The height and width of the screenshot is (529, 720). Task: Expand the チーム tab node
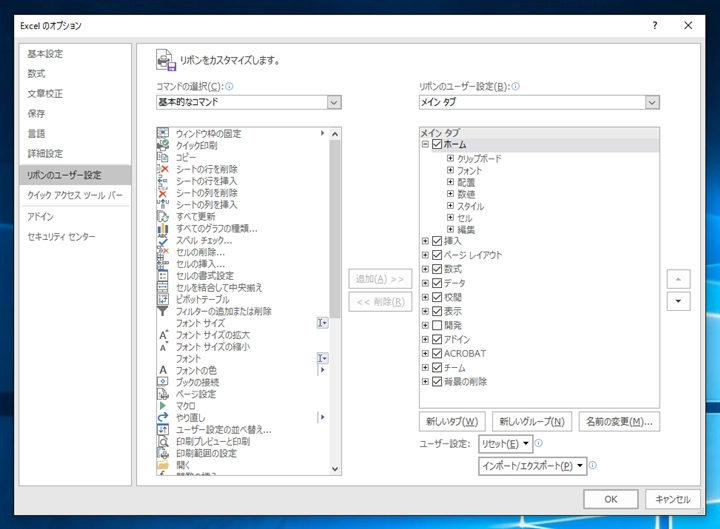(425, 367)
